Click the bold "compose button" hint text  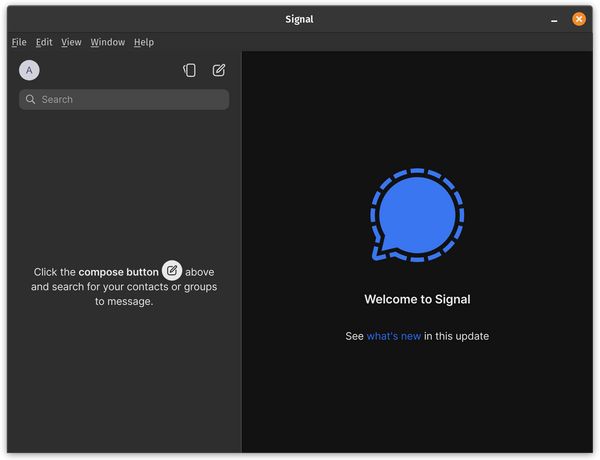[x=118, y=272]
